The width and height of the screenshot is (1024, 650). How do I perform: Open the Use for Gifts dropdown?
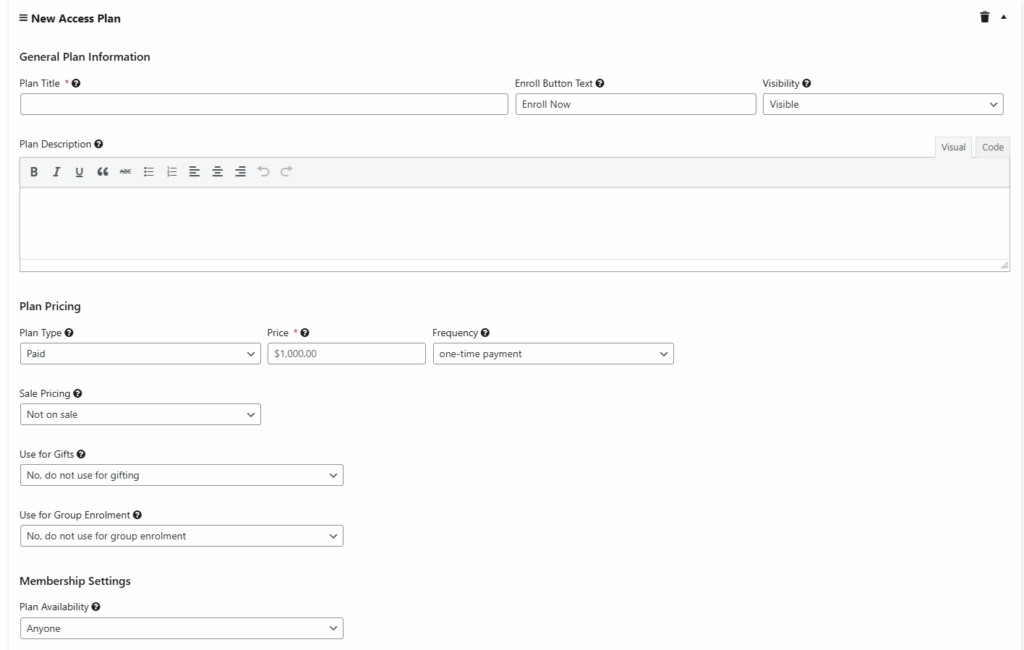181,475
